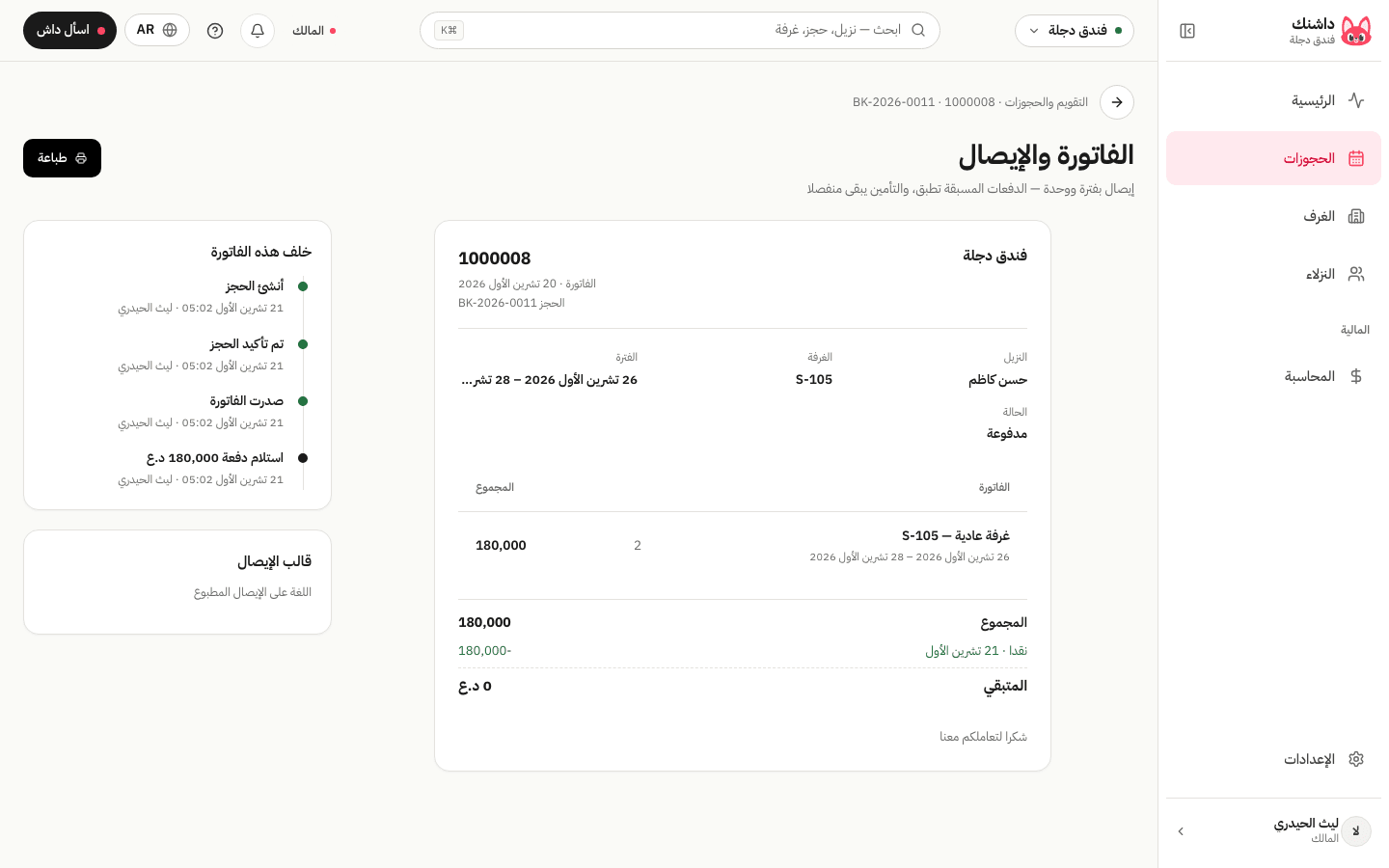This screenshot has width=1389, height=868.
Task: Go to الرئيسية in the sidebar
Action: pyautogui.click(x=1273, y=100)
